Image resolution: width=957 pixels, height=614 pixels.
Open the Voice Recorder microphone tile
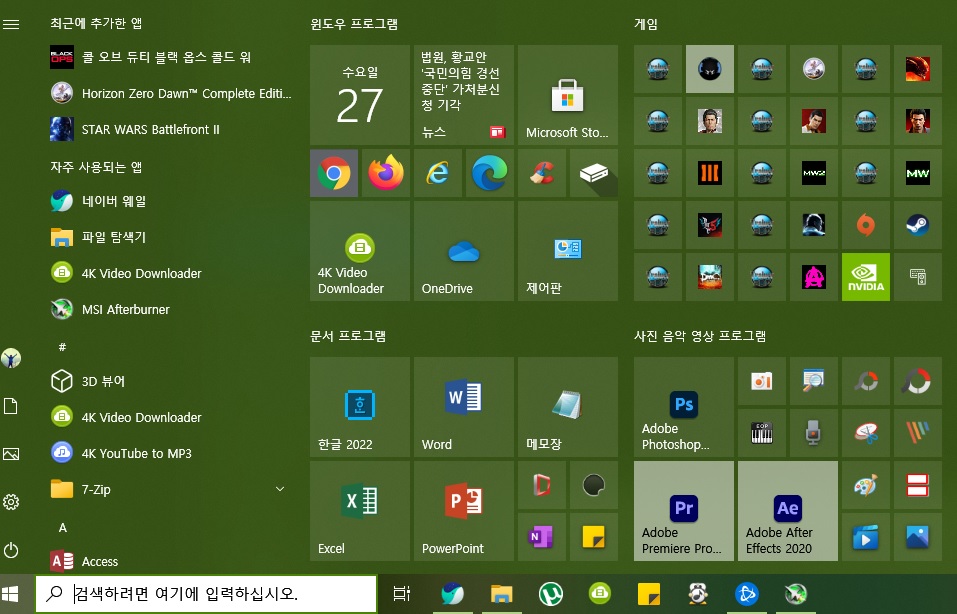(x=814, y=433)
